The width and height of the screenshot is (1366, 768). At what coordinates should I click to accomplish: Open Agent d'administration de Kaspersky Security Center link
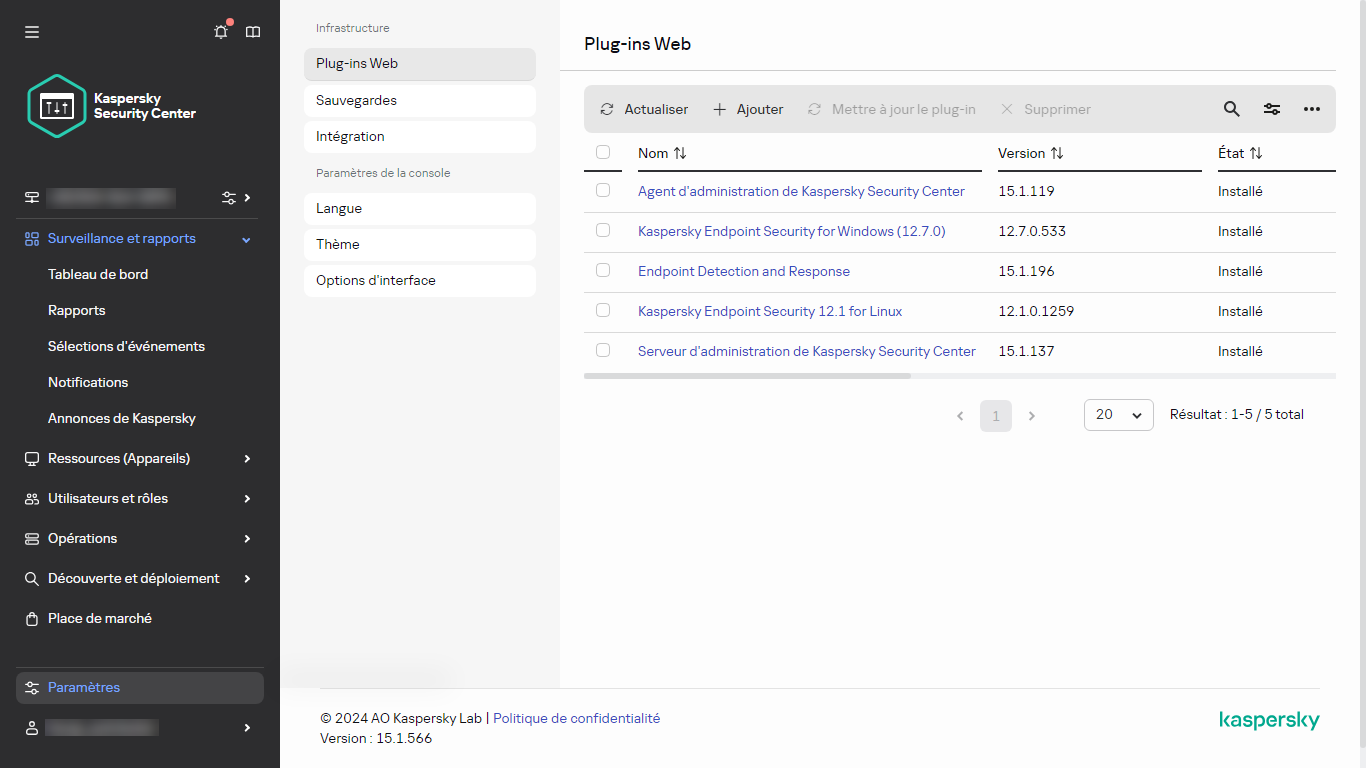click(801, 191)
